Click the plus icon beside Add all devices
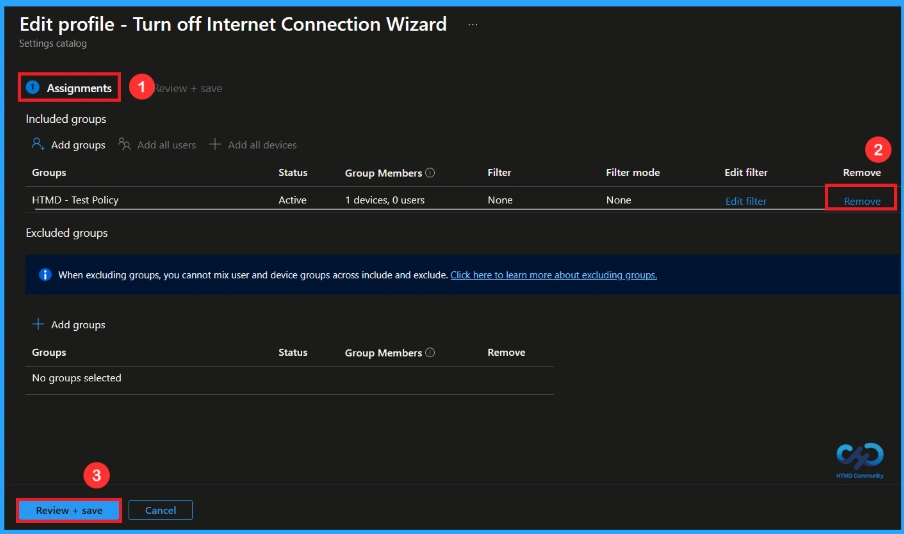This screenshot has height=534, width=904. coord(214,144)
